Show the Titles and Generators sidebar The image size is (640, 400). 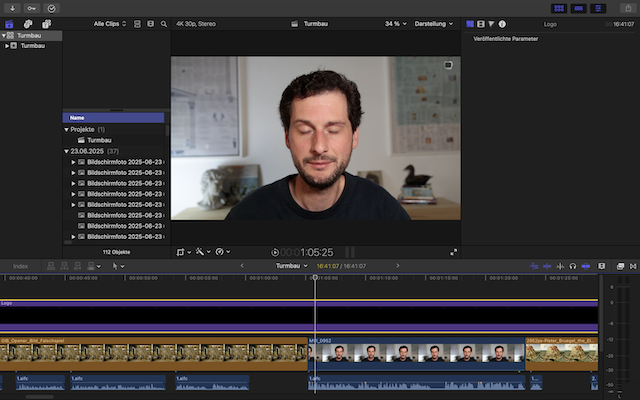(x=47, y=24)
